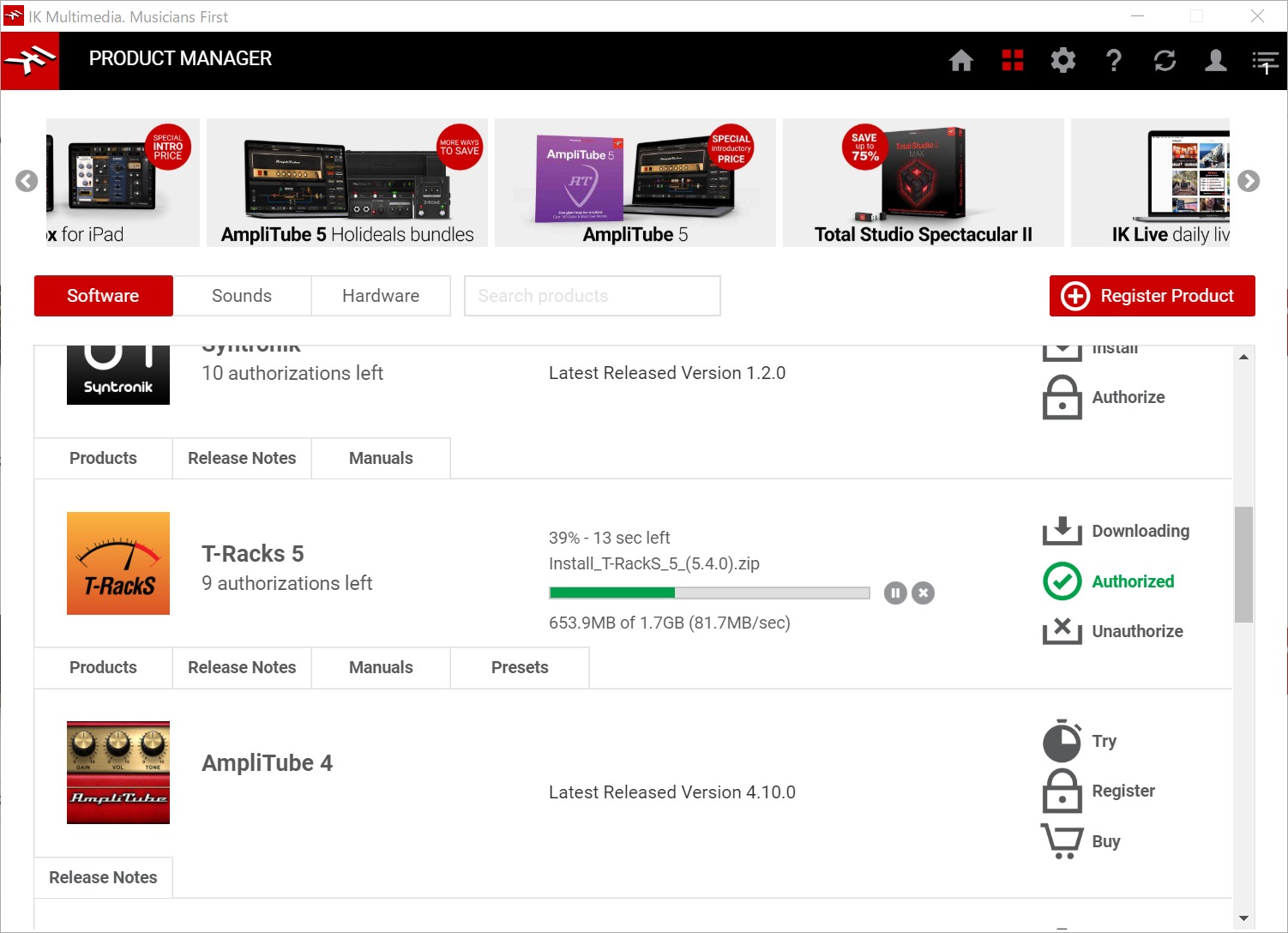Open T-Racks 5 Products tab
The width and height of the screenshot is (1288, 933).
point(103,668)
